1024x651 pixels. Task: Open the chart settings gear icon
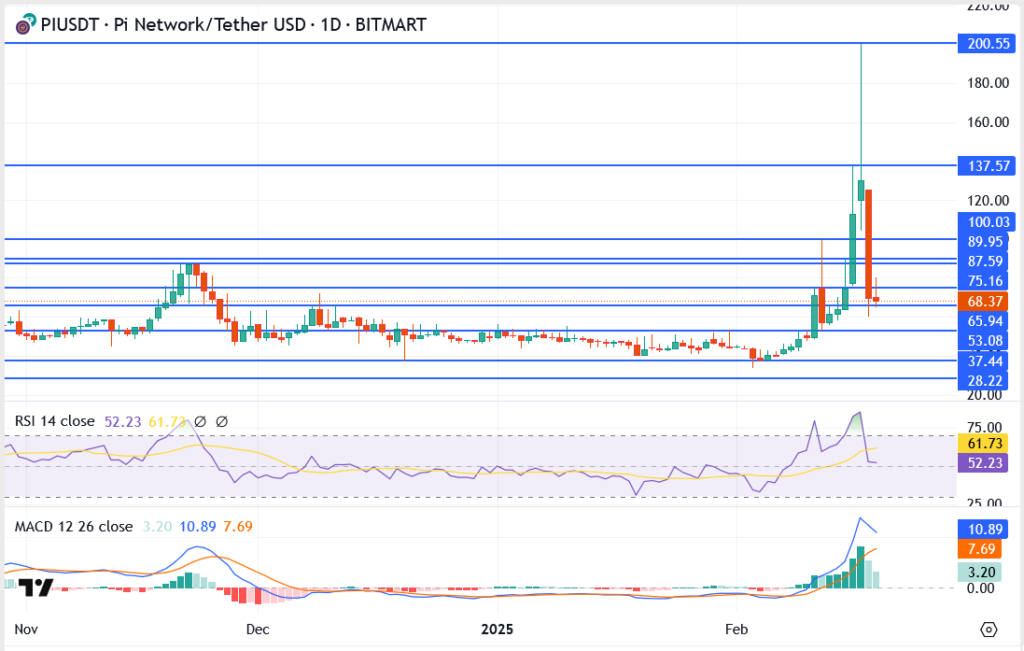pyautogui.click(x=989, y=629)
